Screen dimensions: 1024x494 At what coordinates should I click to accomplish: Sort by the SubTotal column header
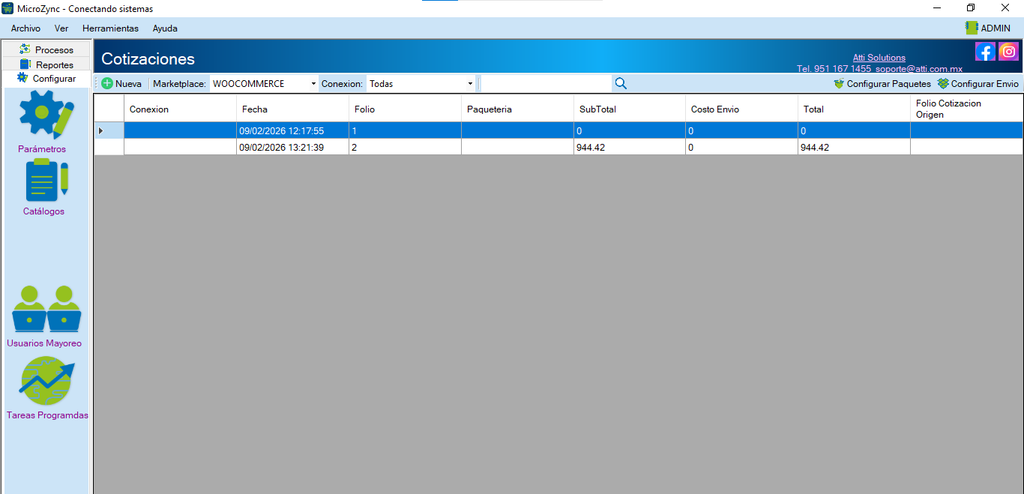pyautogui.click(x=630, y=109)
